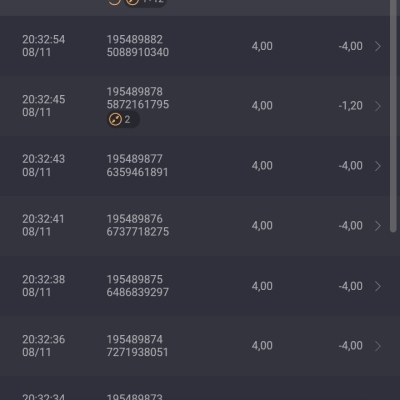
Task: Expand the 20:32:41 entry with its chevron
Action: coord(378,226)
